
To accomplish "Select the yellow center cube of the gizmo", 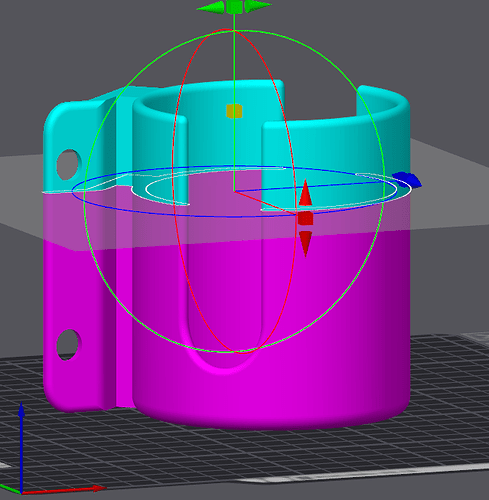I will (x=234, y=111).
